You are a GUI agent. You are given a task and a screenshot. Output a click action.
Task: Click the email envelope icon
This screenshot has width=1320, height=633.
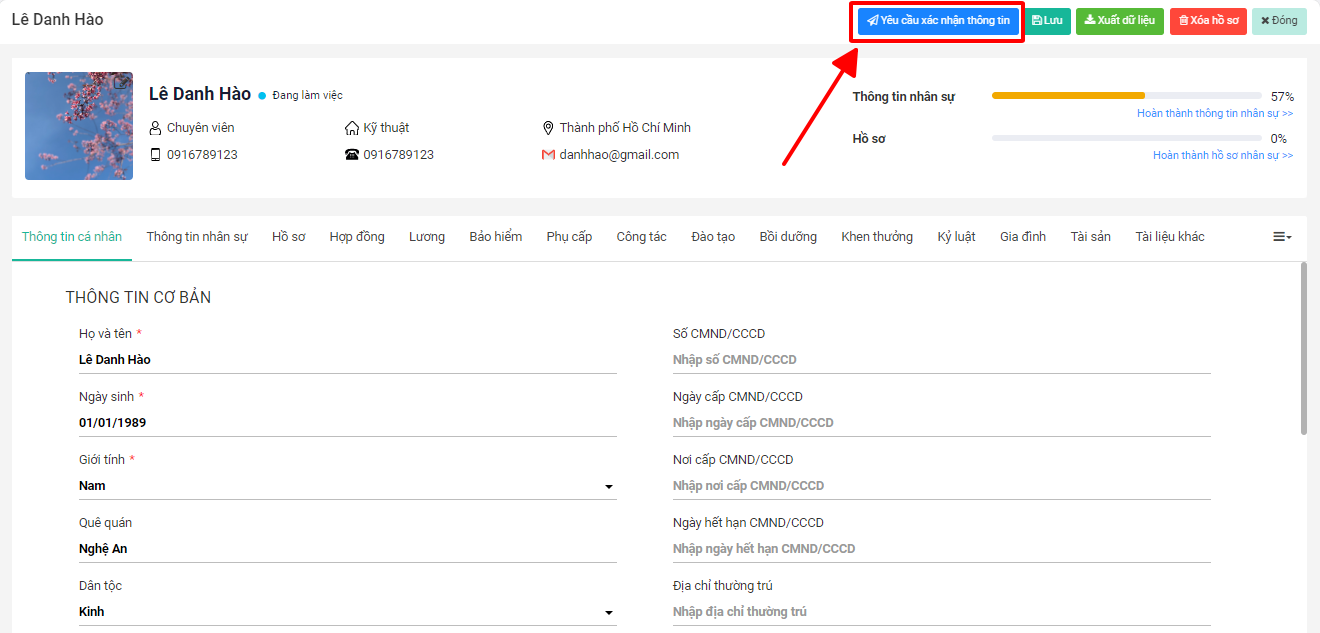point(548,155)
